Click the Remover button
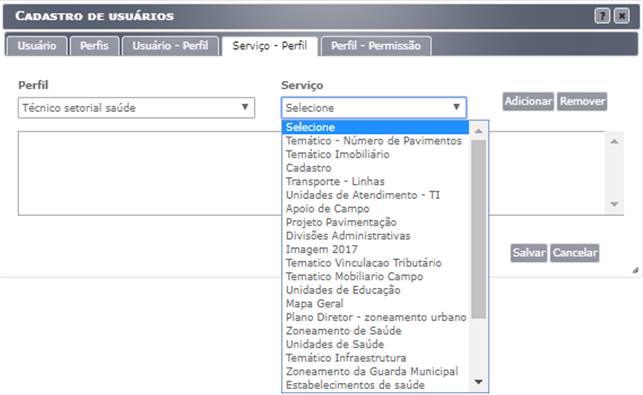This screenshot has height=395, width=643. tap(582, 101)
